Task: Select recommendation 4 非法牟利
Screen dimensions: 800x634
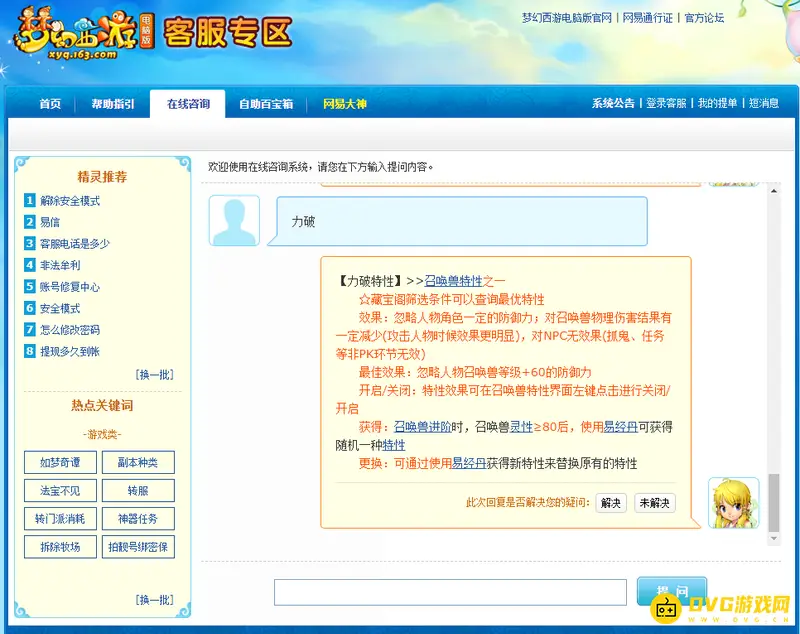Action: pyautogui.click(x=60, y=265)
